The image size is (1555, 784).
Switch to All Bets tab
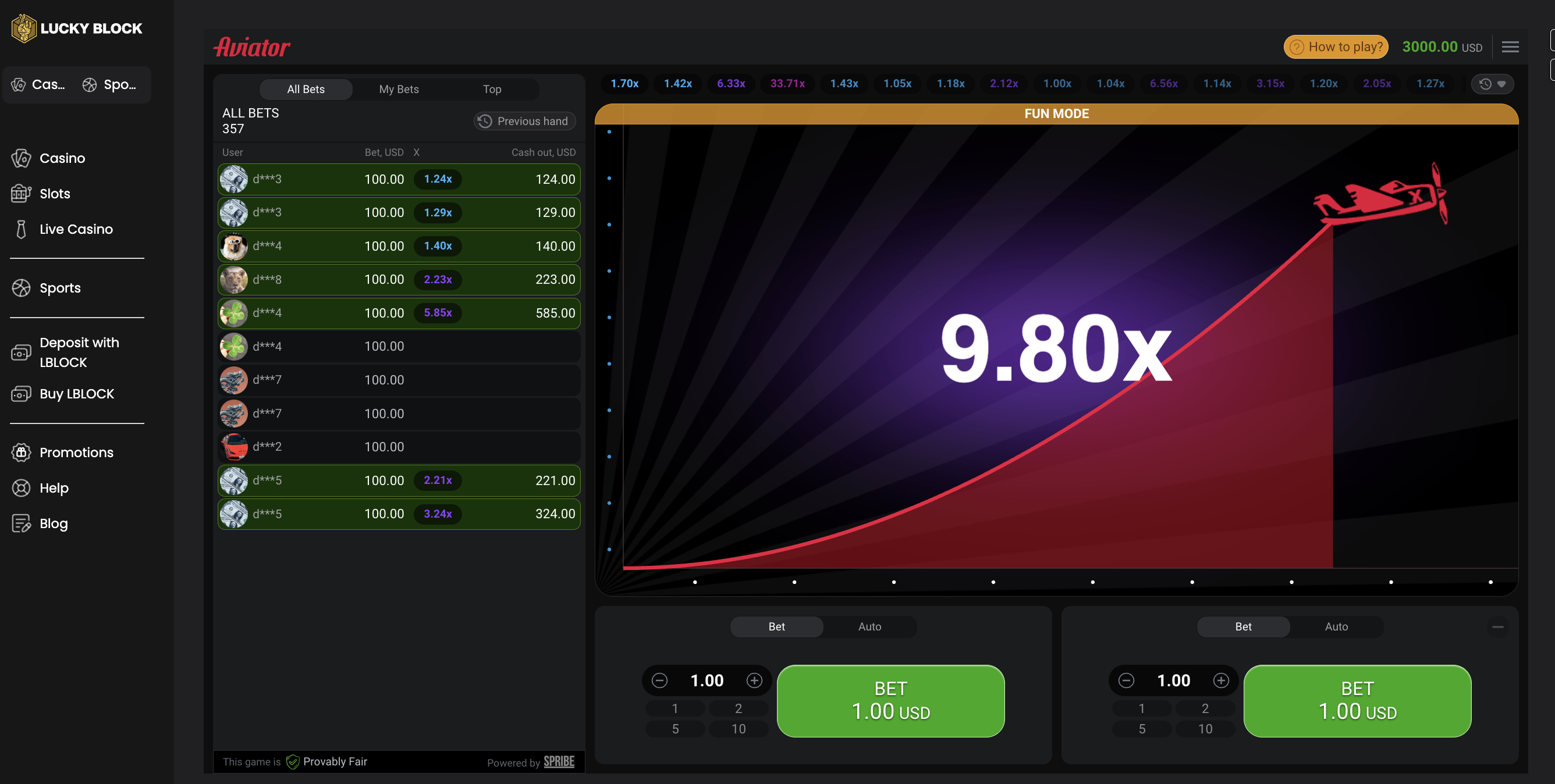(x=306, y=89)
